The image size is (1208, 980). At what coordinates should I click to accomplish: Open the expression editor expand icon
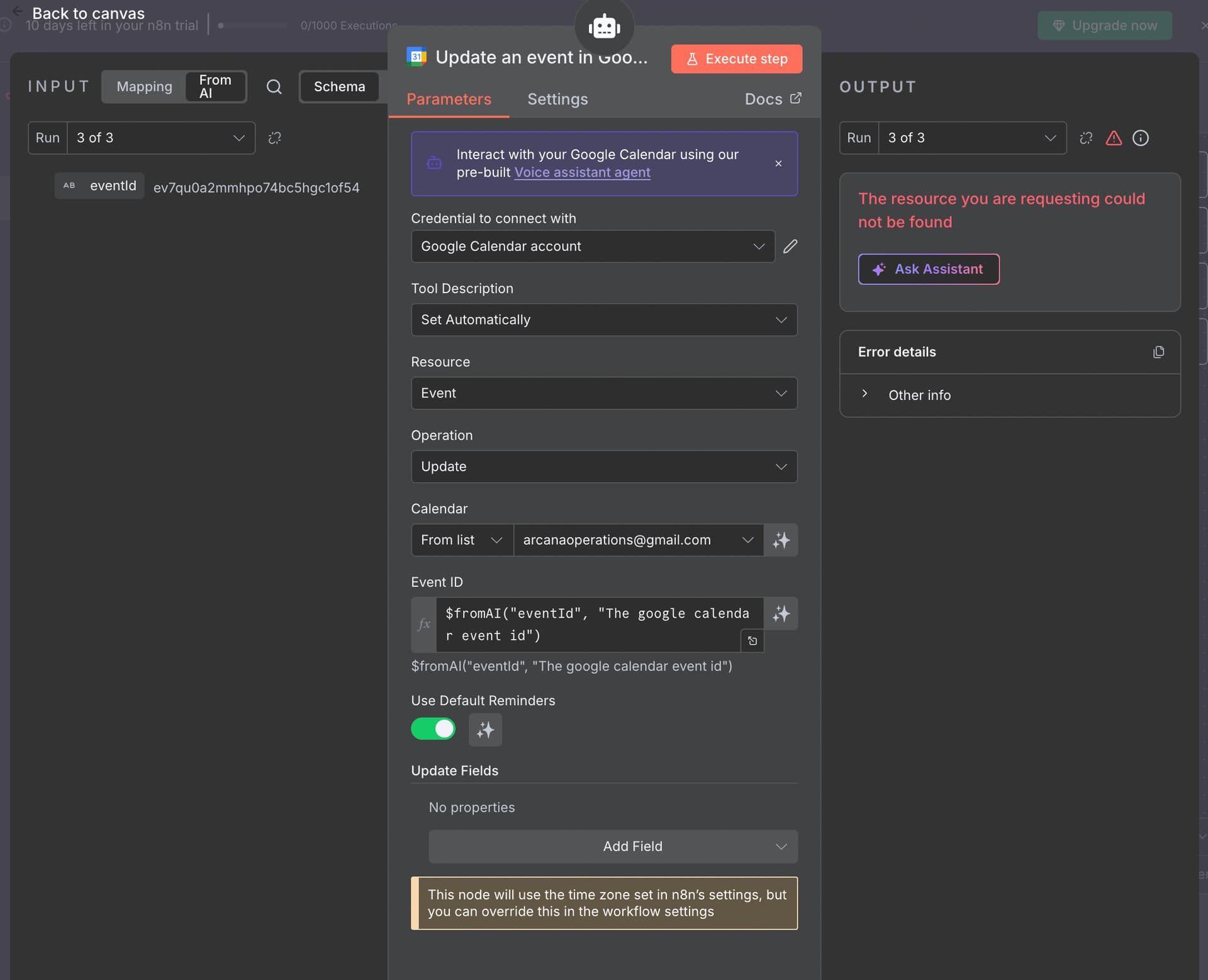(x=752, y=641)
